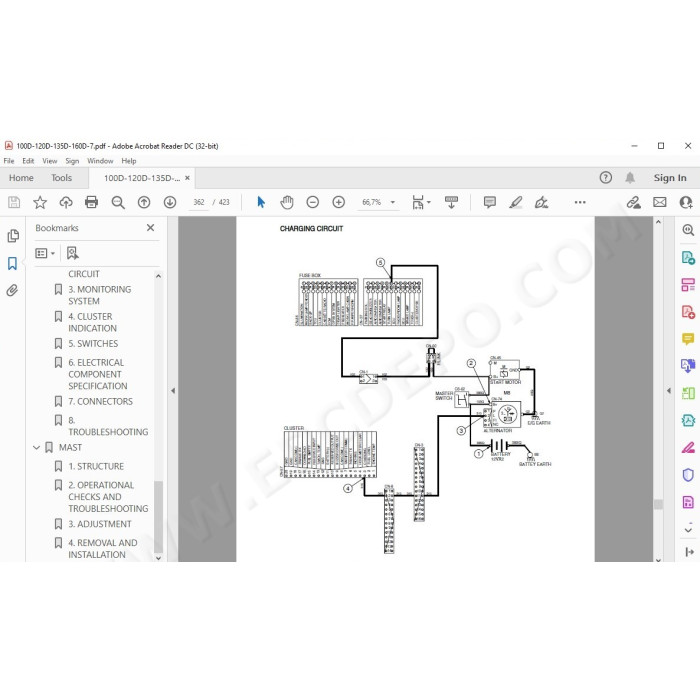700x700 pixels.
Task: Click the Sign In button
Action: pos(670,178)
